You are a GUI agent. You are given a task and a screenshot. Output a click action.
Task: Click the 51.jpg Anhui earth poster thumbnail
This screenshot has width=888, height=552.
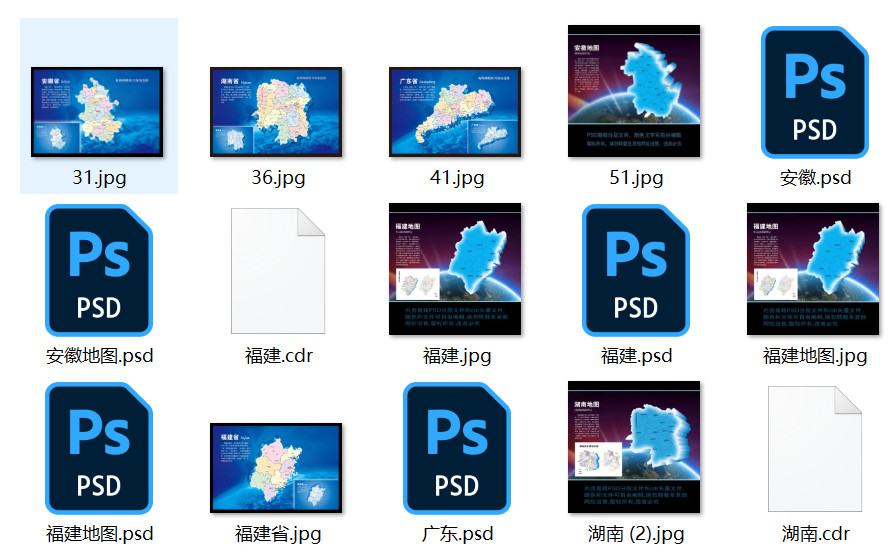click(x=634, y=91)
